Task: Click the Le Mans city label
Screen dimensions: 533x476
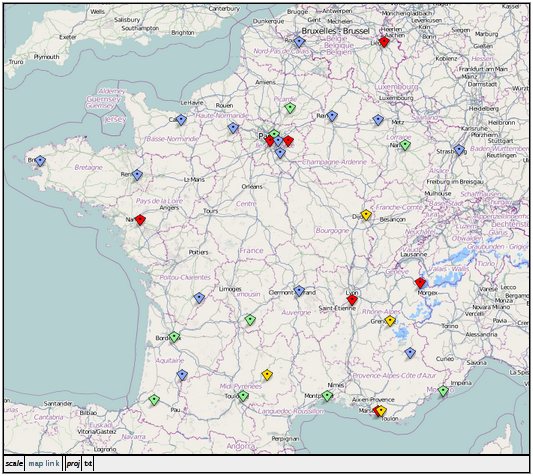Action: 194,180
